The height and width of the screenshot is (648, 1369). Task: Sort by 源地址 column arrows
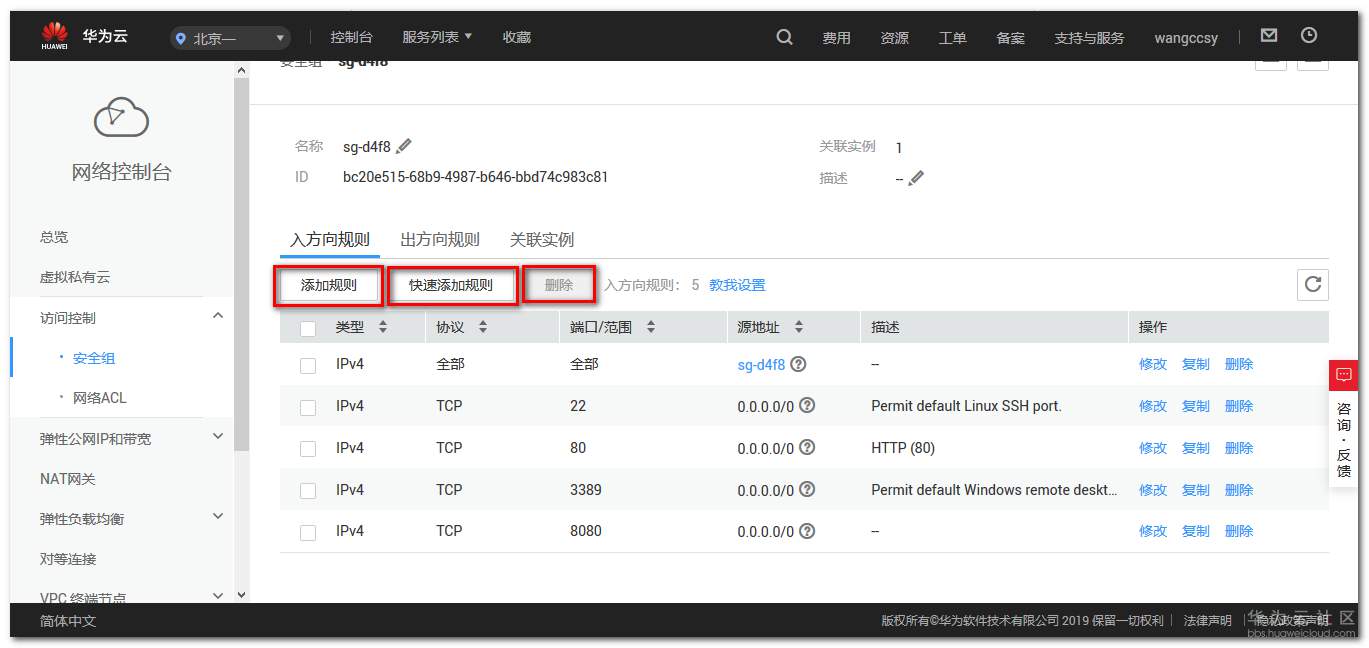point(798,327)
